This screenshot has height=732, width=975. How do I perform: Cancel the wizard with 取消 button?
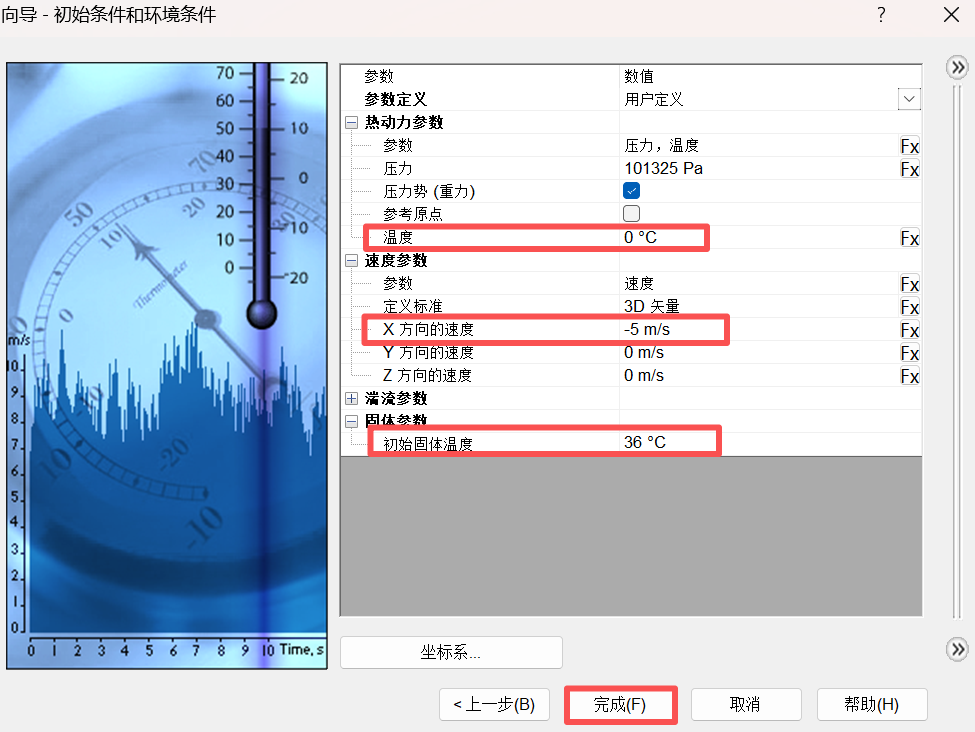point(746,705)
